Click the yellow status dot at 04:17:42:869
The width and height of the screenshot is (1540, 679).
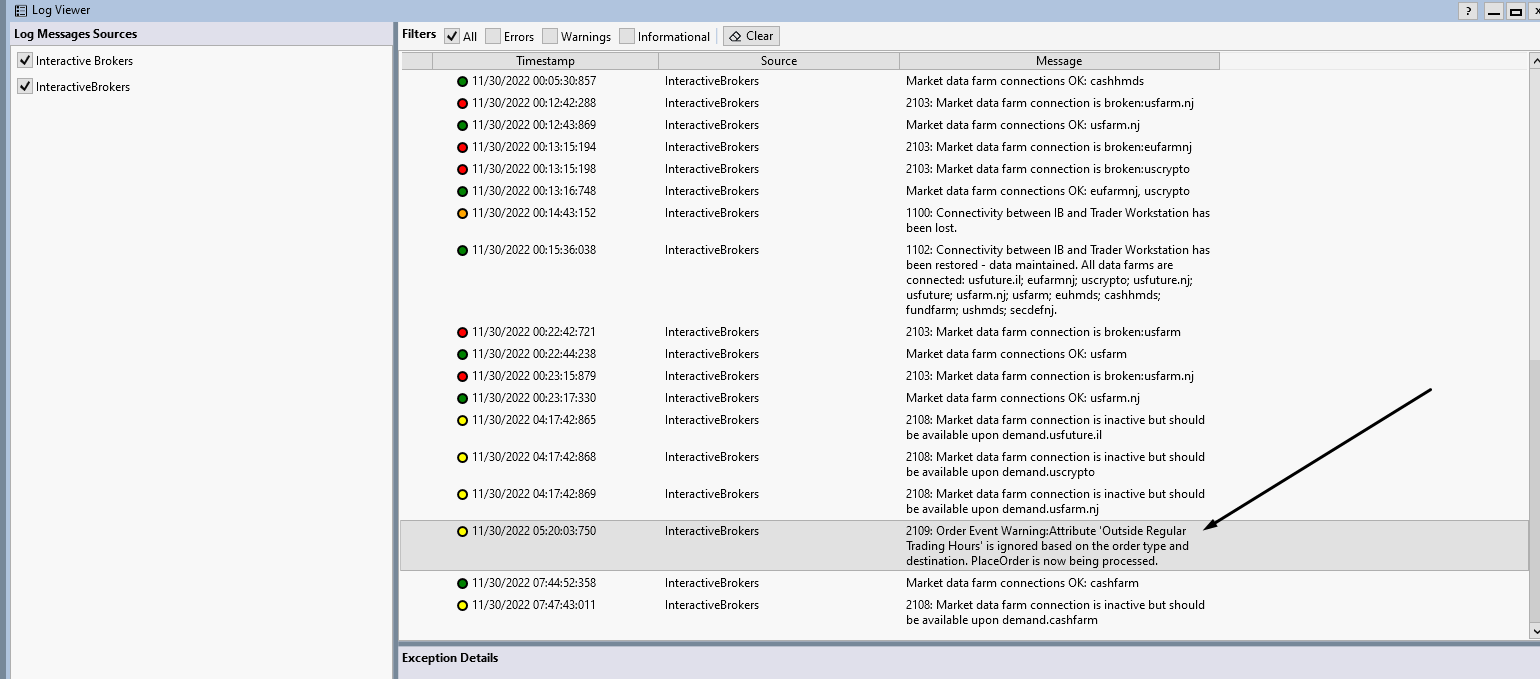pyautogui.click(x=462, y=494)
